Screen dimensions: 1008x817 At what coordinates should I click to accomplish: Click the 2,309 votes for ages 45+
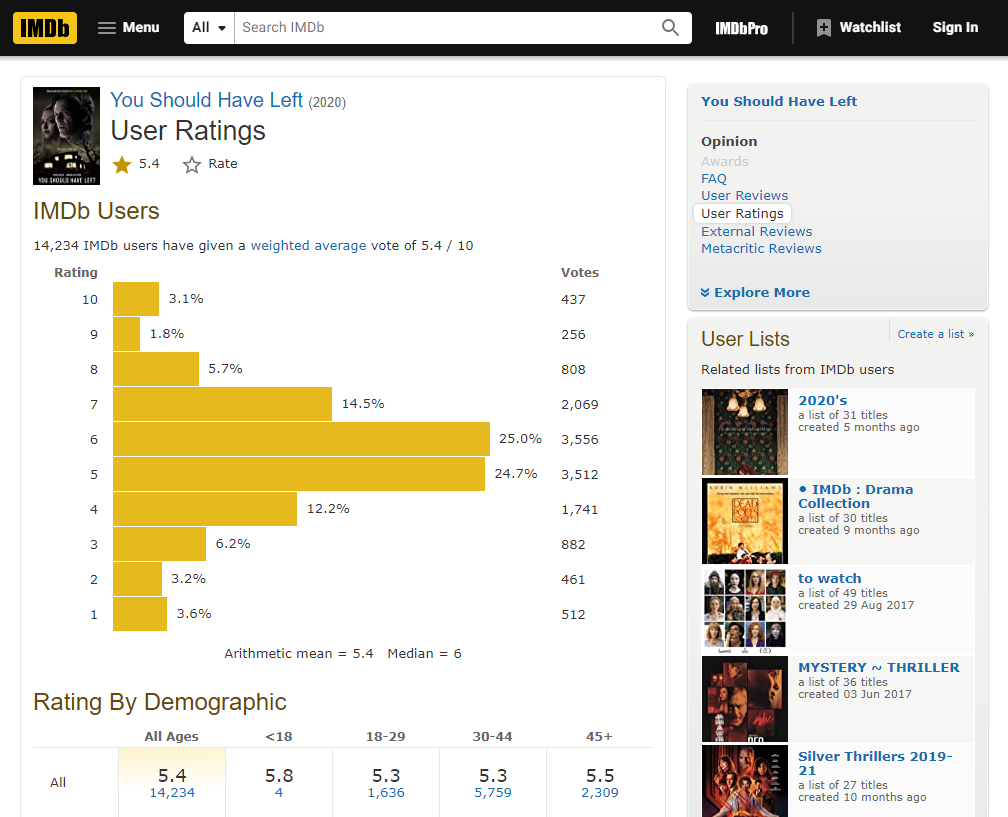(600, 793)
